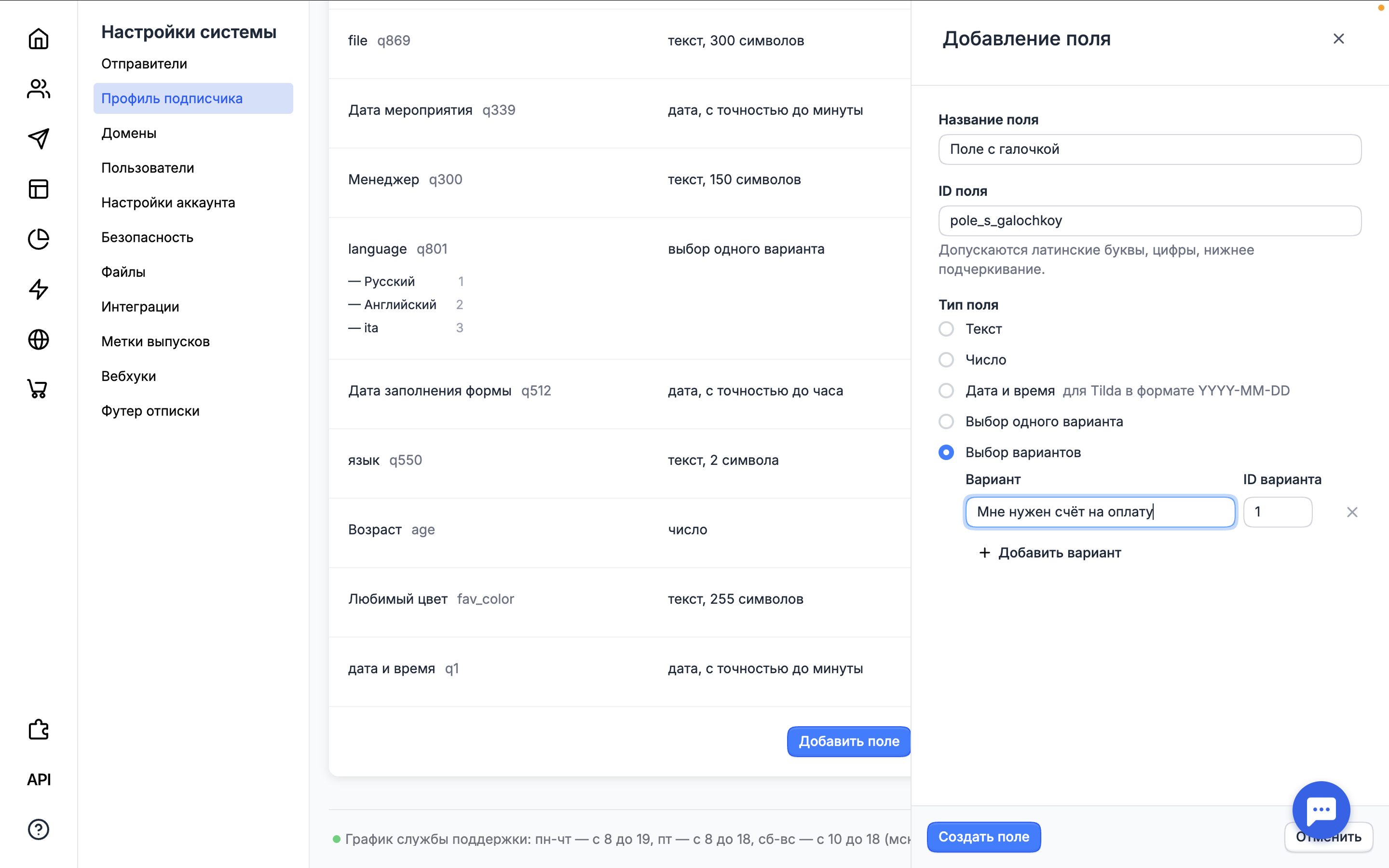
Task: Click the Добавить поле button
Action: 849,742
